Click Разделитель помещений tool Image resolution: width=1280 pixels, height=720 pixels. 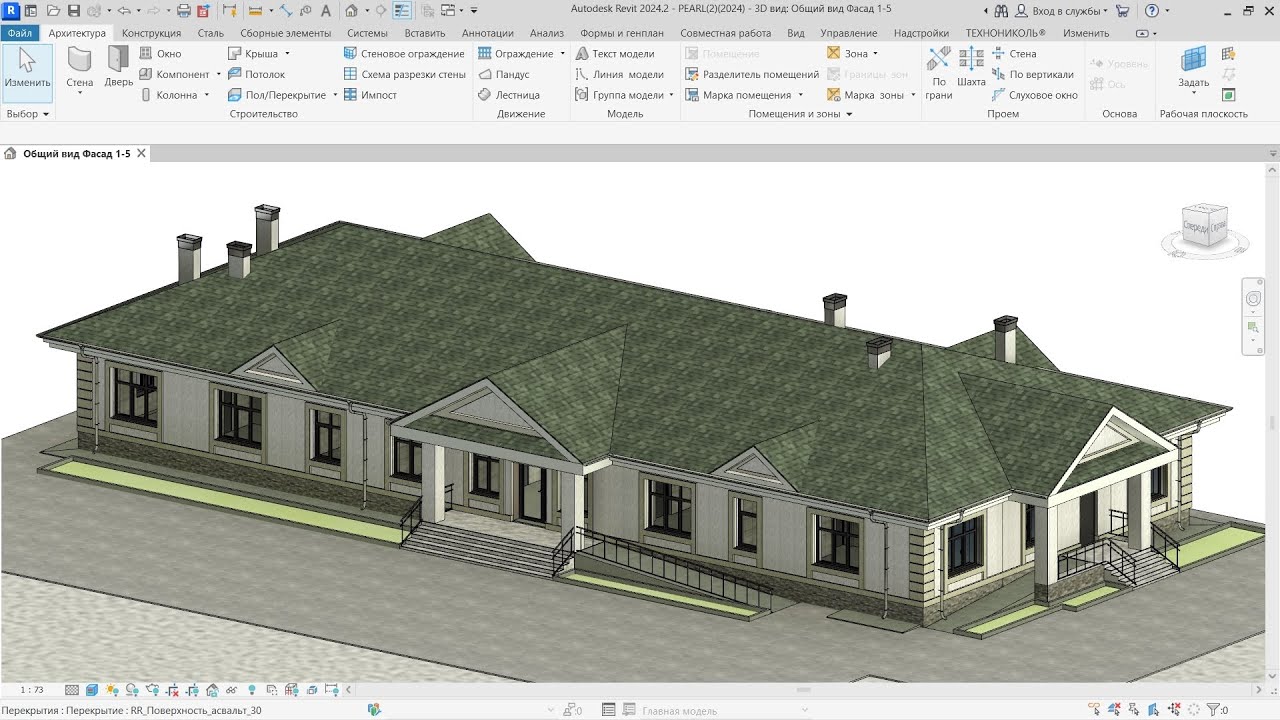(752, 74)
